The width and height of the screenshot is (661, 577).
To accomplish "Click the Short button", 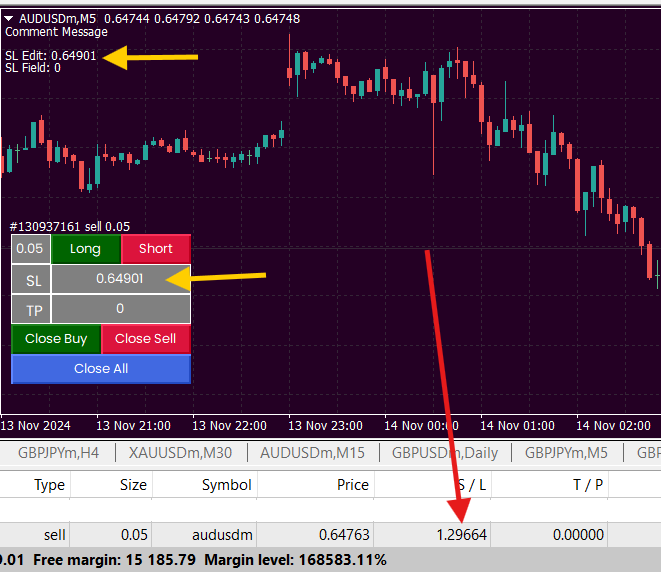I will coord(156,249).
